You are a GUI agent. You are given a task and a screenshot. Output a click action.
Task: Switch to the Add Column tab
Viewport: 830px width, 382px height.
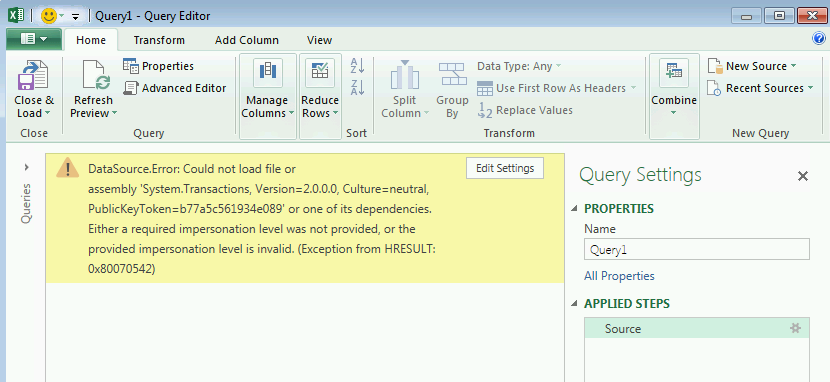[247, 40]
